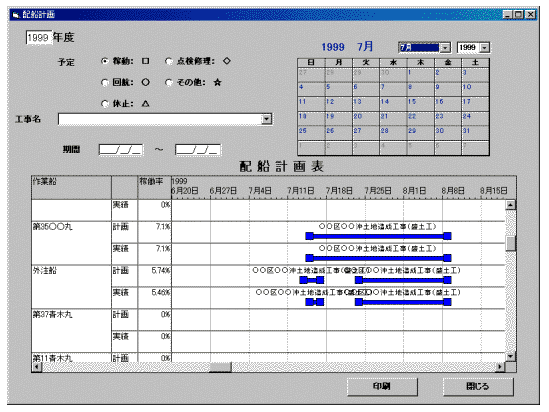Select the 点検修理 radio option
549x412 pixels.
coord(169,61)
